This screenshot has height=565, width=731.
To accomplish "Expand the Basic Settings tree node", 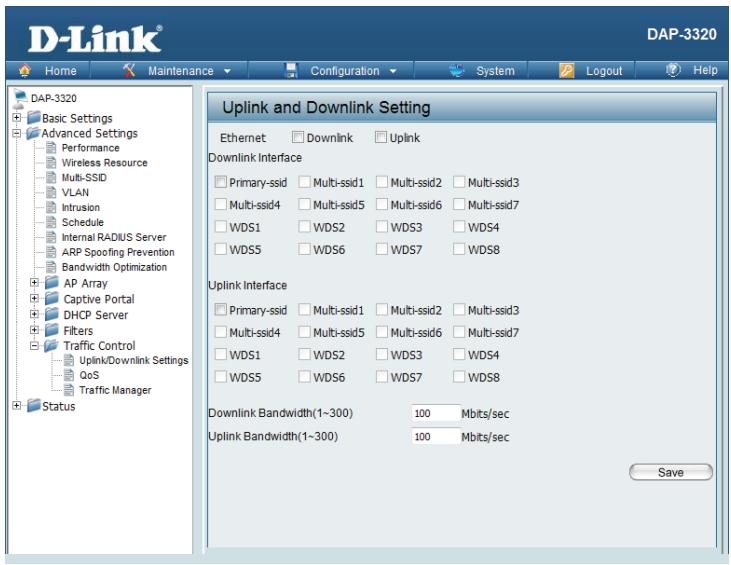I will [x=17, y=117].
